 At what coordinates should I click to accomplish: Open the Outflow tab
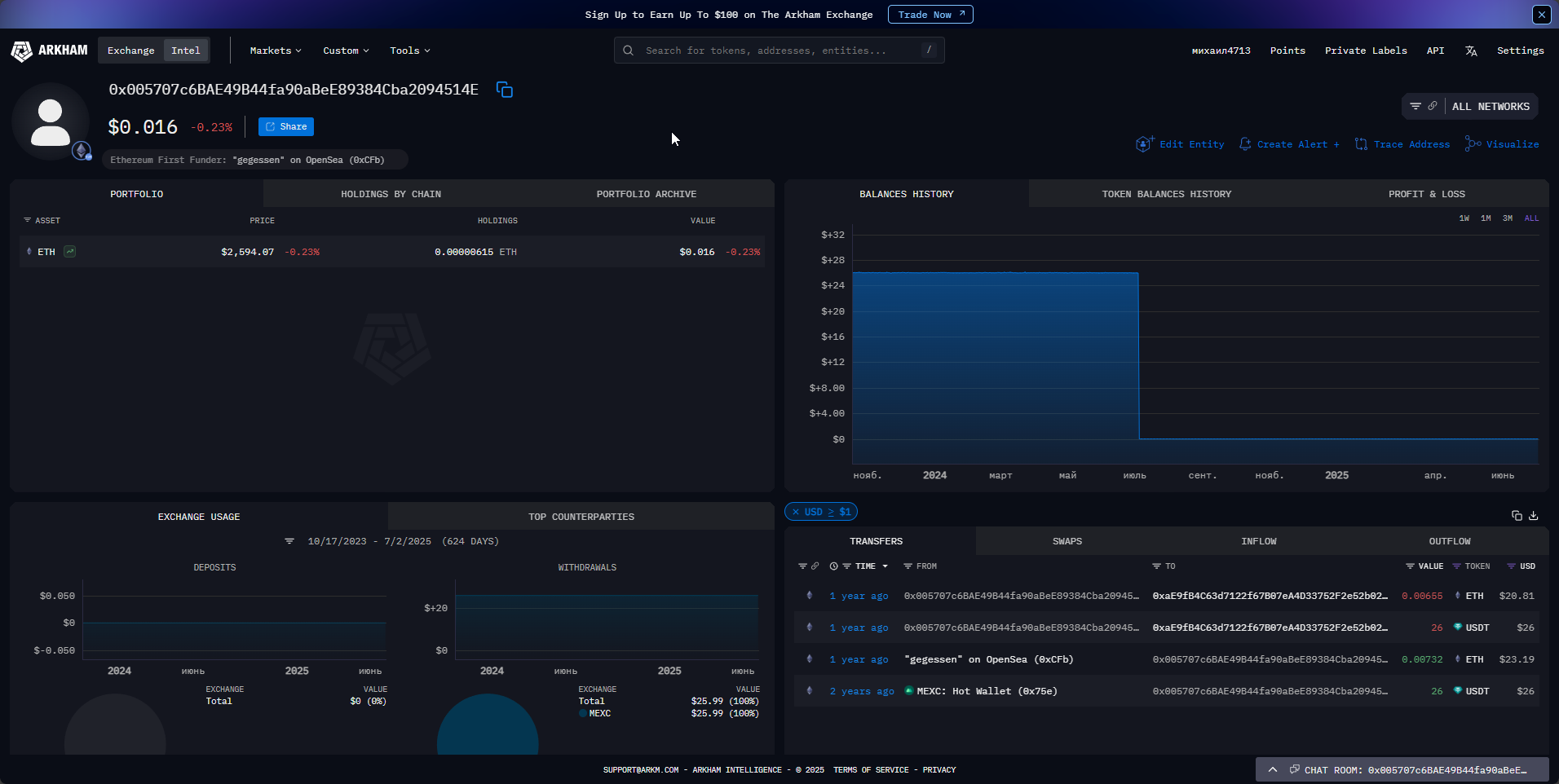(x=1450, y=541)
